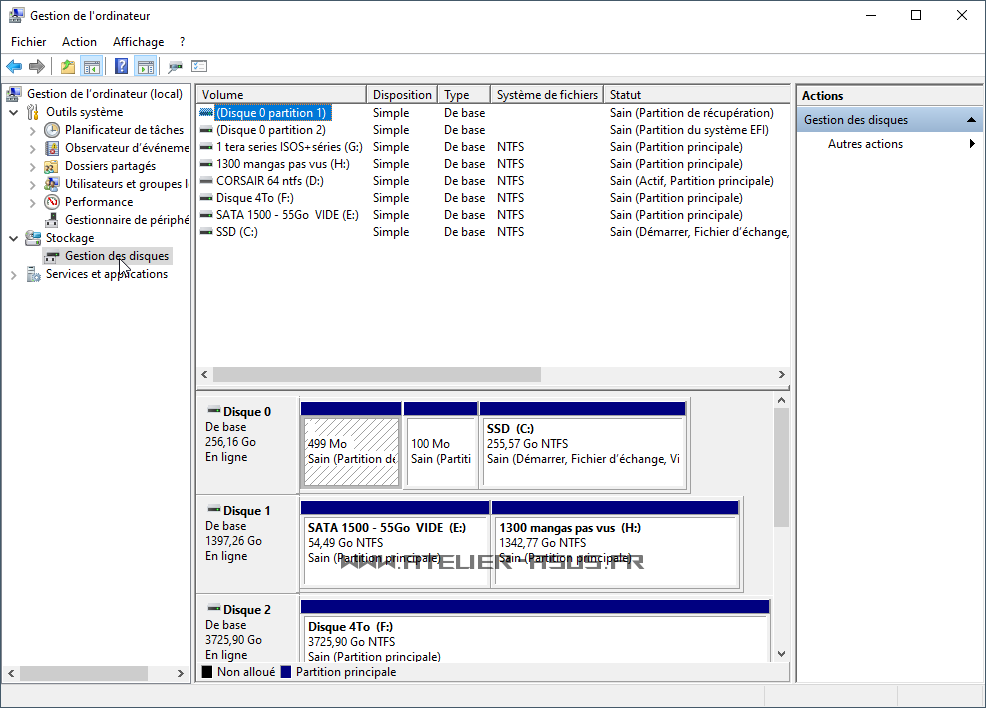The image size is (986, 708).
Task: Click the volume list horizontal scrollbar thumb
Action: [377, 375]
